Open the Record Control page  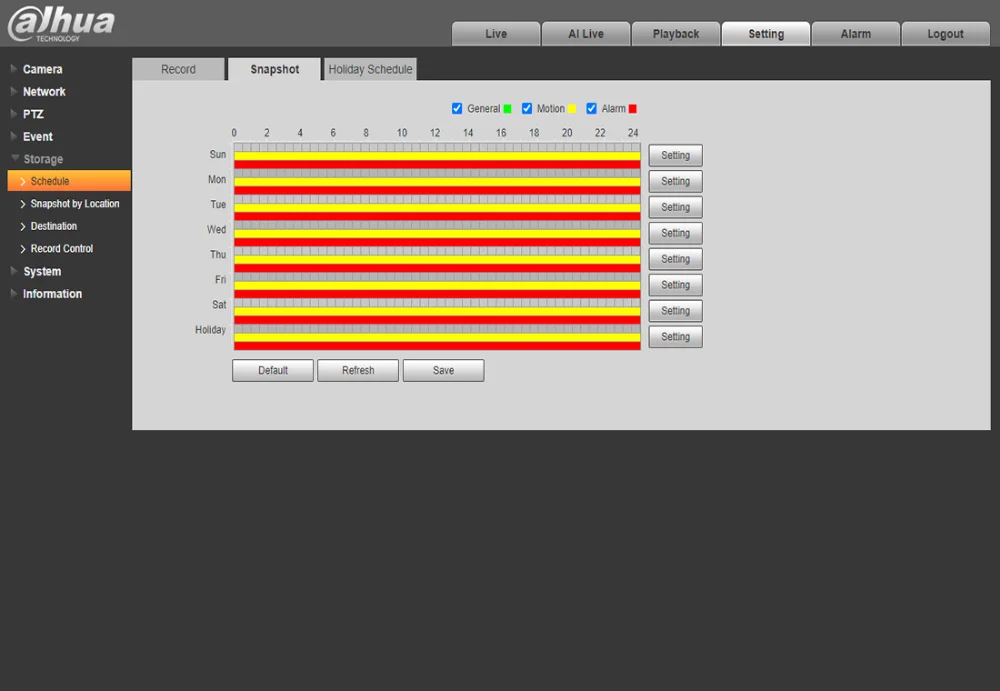62,248
